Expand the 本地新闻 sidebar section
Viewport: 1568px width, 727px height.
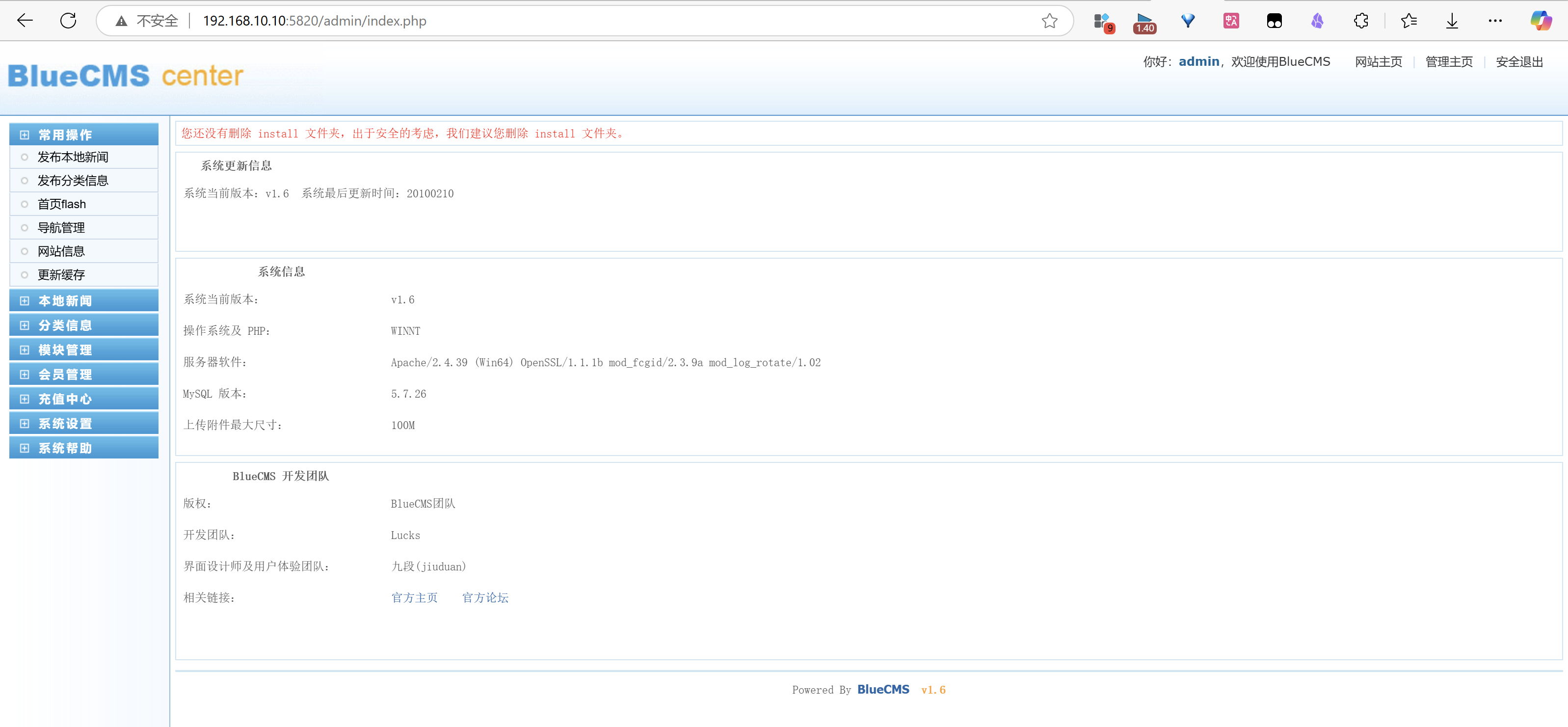click(65, 301)
